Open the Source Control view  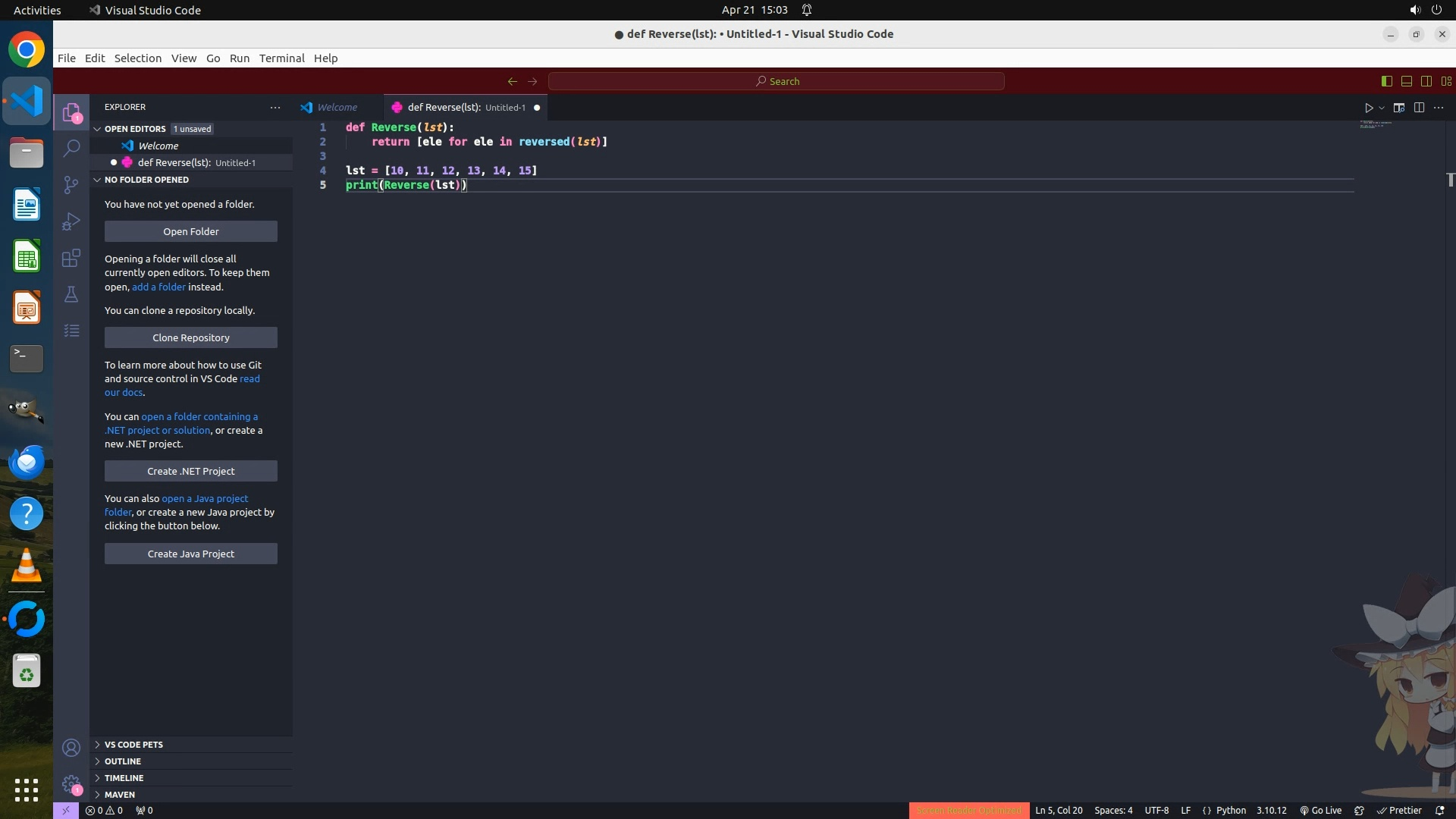(71, 185)
